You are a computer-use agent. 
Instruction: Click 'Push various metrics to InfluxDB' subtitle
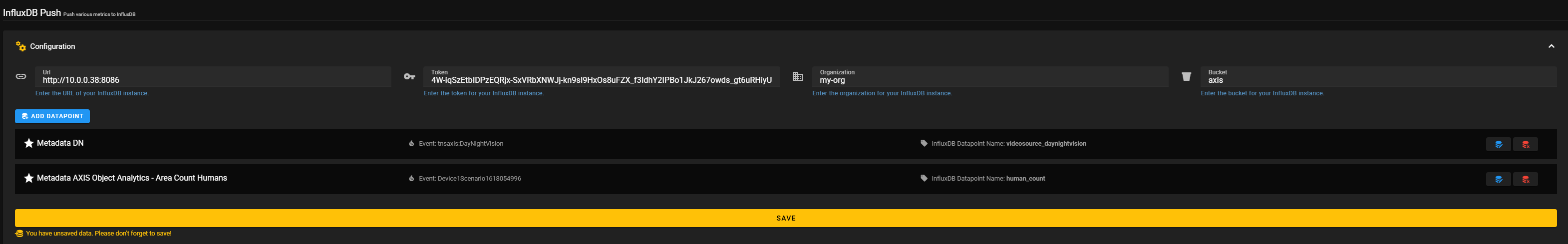coord(99,14)
